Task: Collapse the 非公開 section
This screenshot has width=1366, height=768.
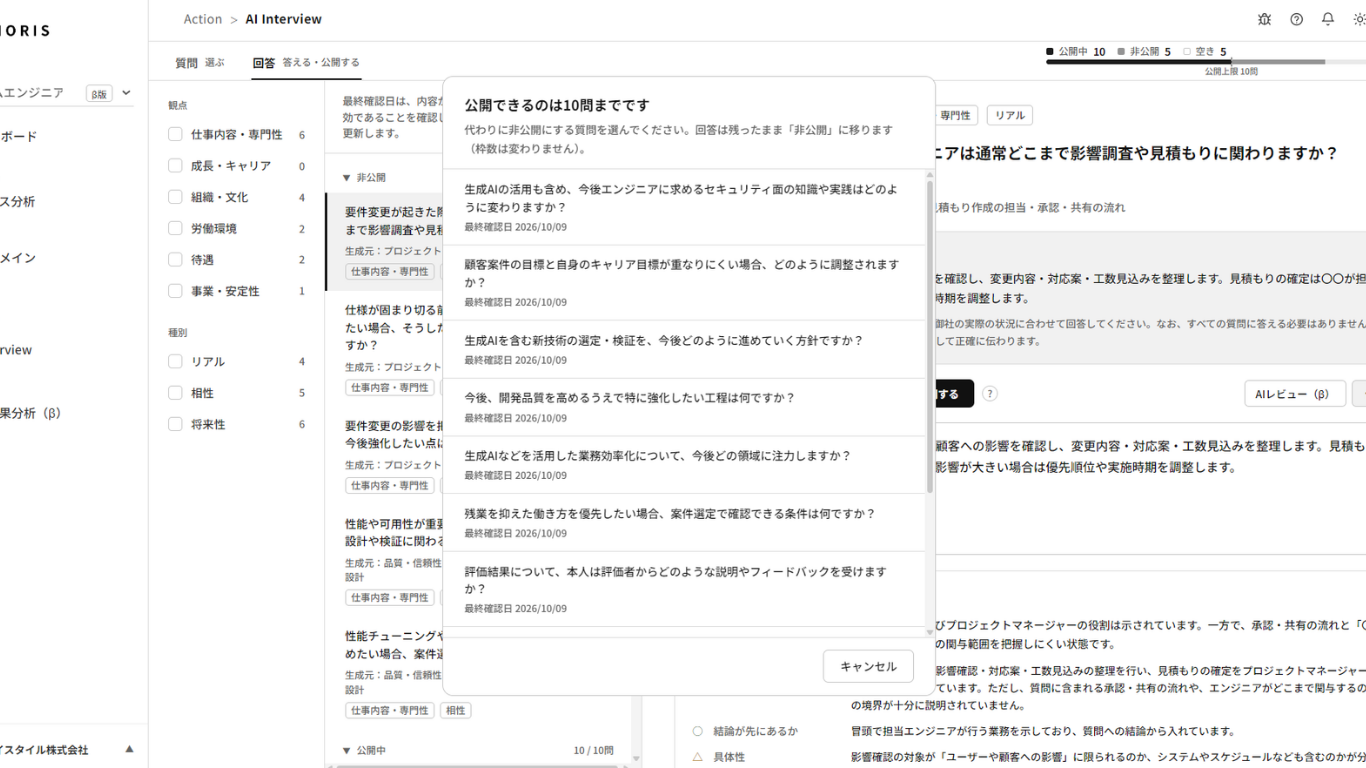Action: [346, 177]
